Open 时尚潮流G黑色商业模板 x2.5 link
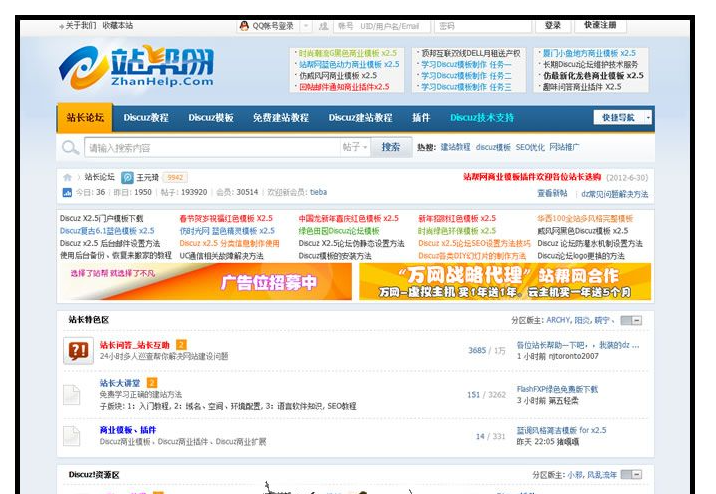Screen dimensions: 716x494 pos(348,53)
